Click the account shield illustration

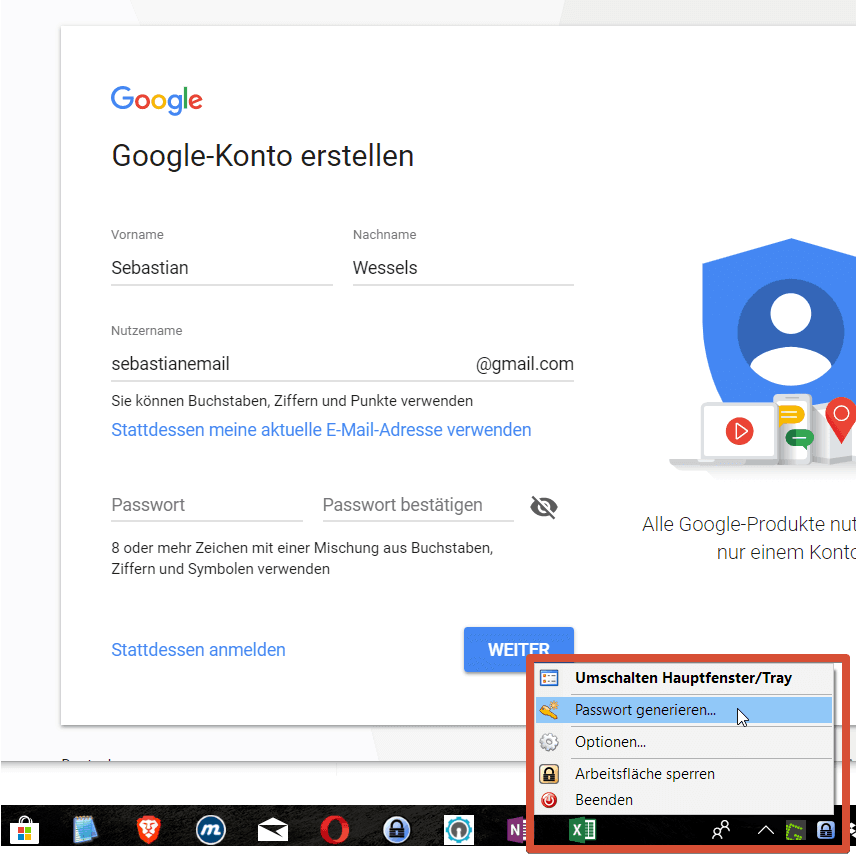point(780,351)
